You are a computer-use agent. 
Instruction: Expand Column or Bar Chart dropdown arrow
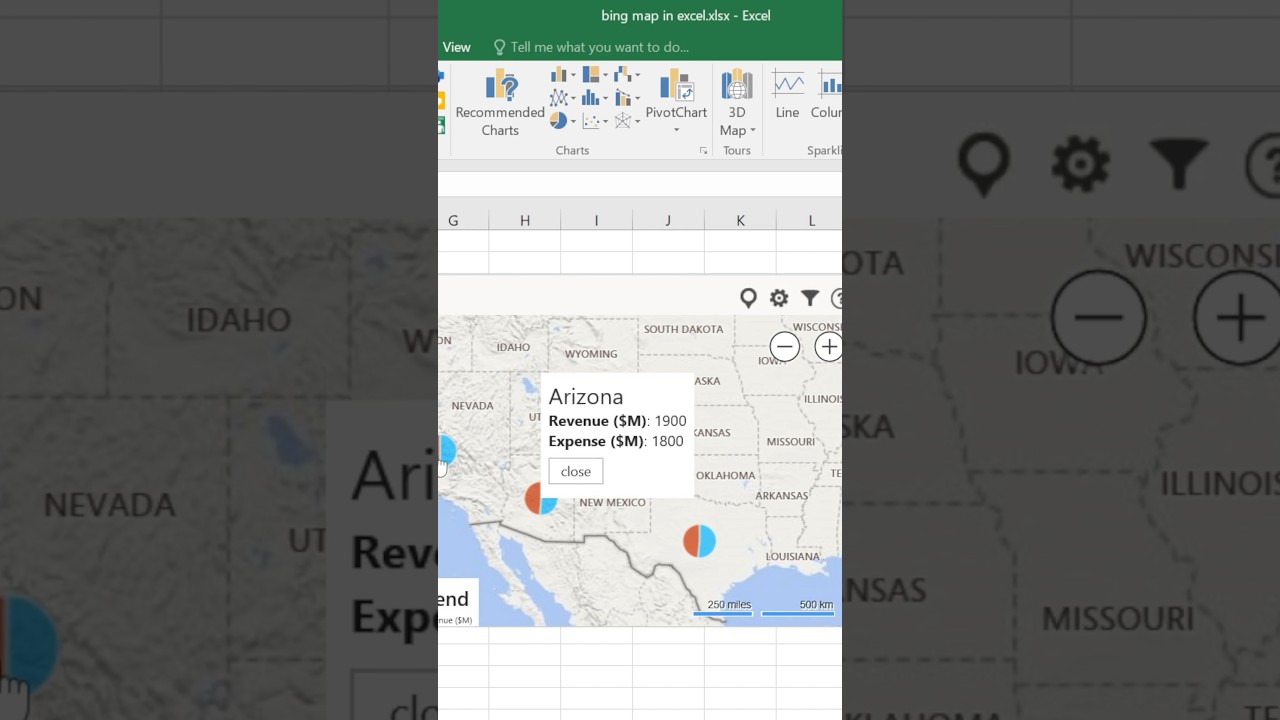coord(573,76)
